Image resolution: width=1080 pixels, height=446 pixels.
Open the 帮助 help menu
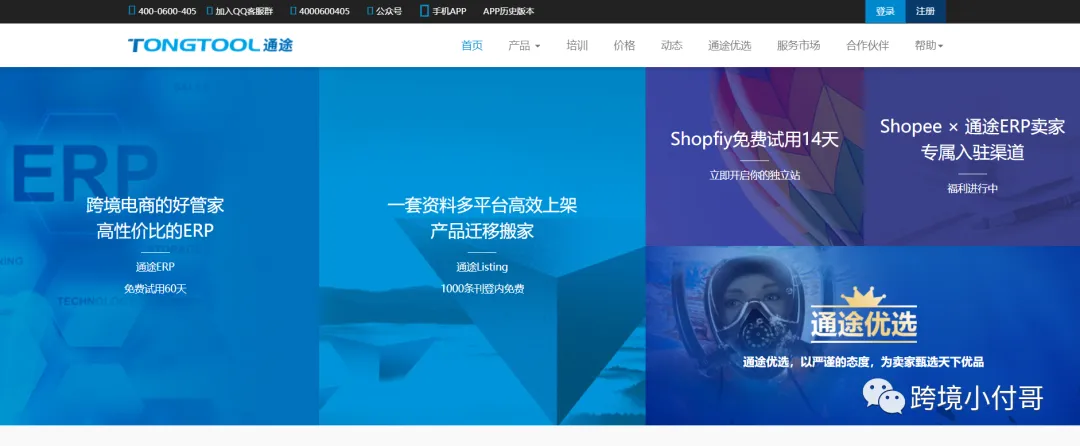(928, 45)
